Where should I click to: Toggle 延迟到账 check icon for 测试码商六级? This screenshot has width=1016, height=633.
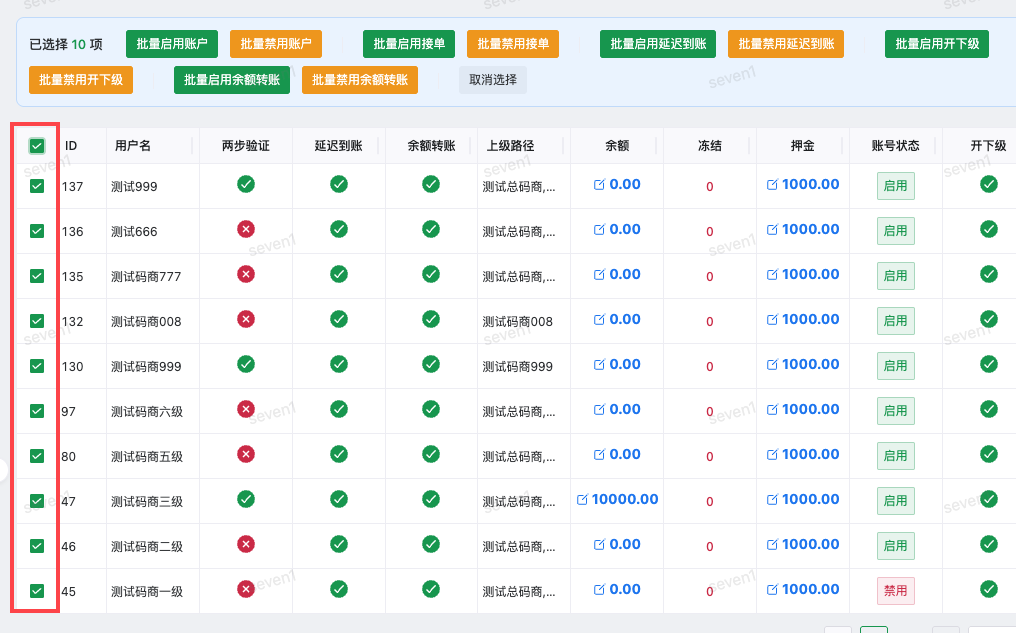coord(339,409)
